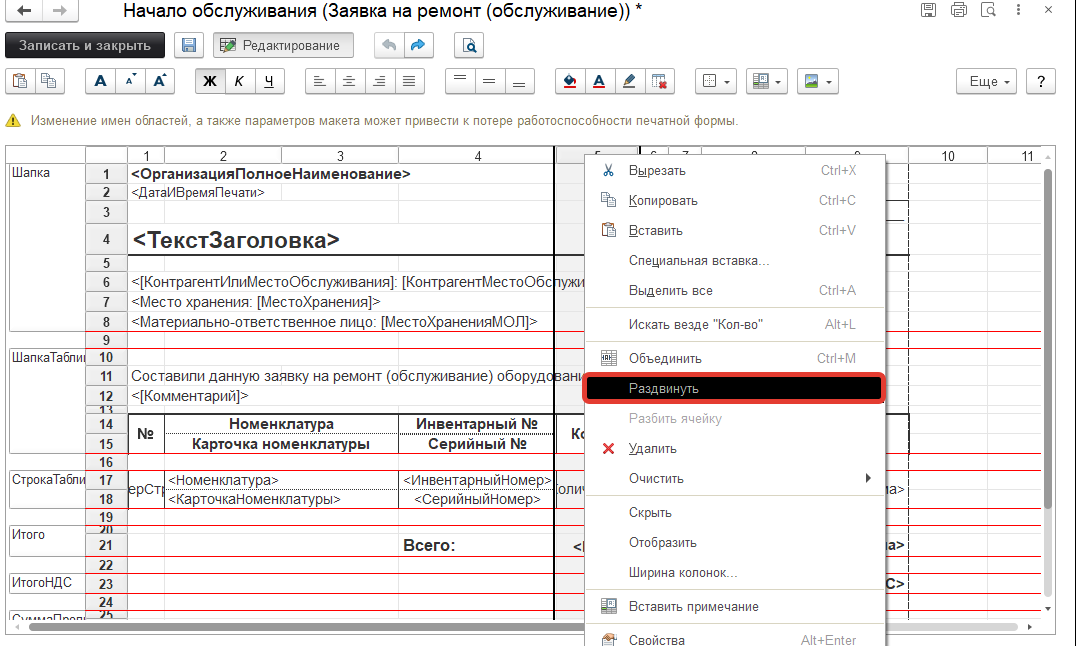Open print preview with magnifier icon
Screen dimensions: 1076x646
468,45
